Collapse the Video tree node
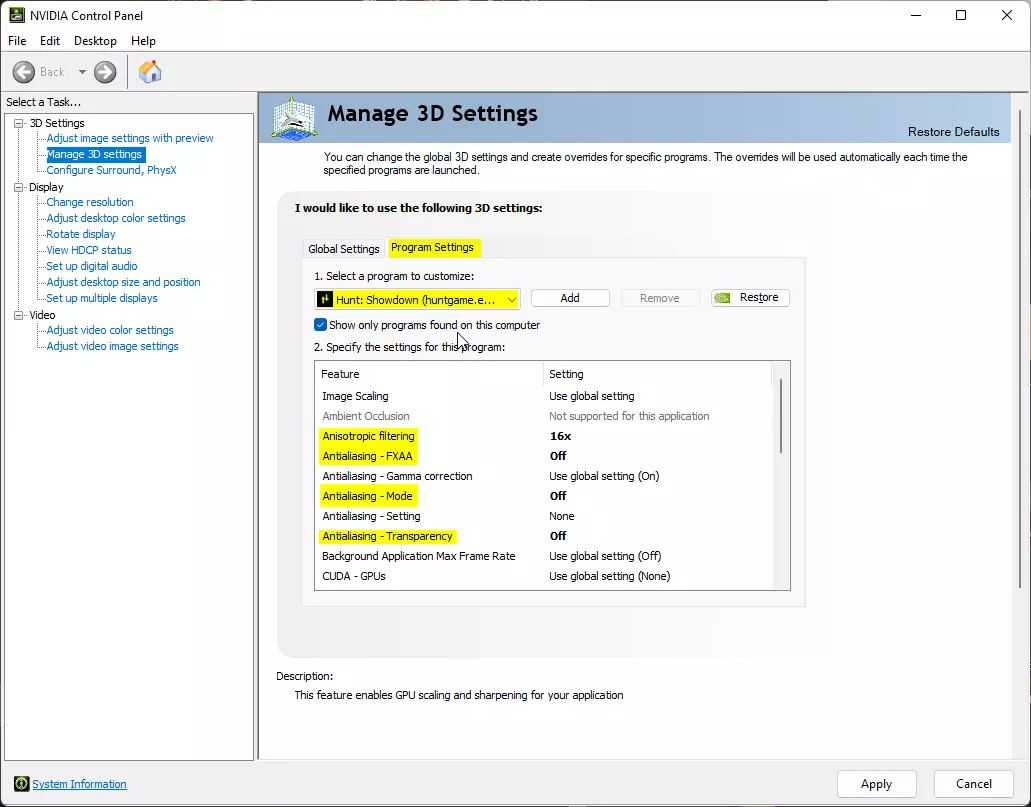The image size is (1031, 807). click(18, 316)
